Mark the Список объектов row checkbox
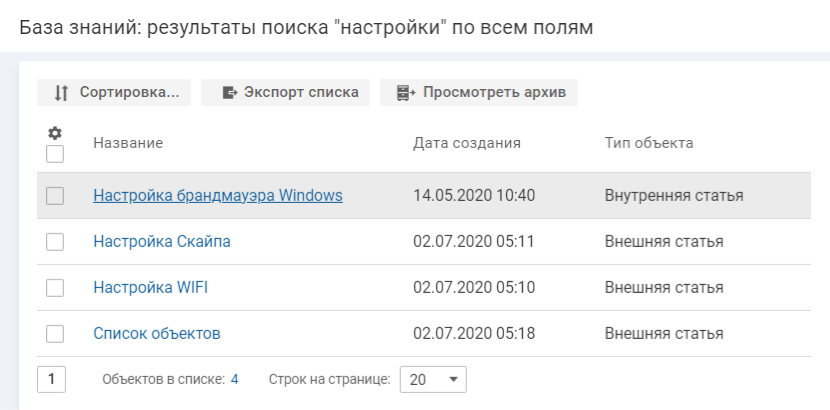The width and height of the screenshot is (830, 410). [55, 334]
